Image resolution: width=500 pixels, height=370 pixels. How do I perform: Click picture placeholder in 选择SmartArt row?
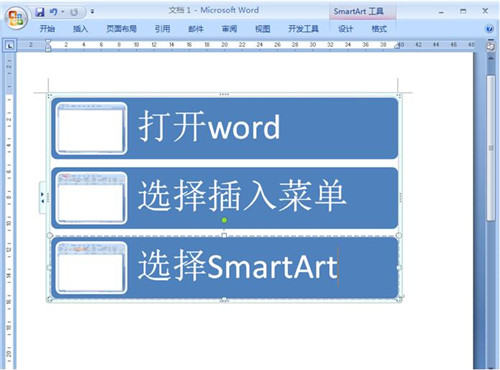click(91, 268)
